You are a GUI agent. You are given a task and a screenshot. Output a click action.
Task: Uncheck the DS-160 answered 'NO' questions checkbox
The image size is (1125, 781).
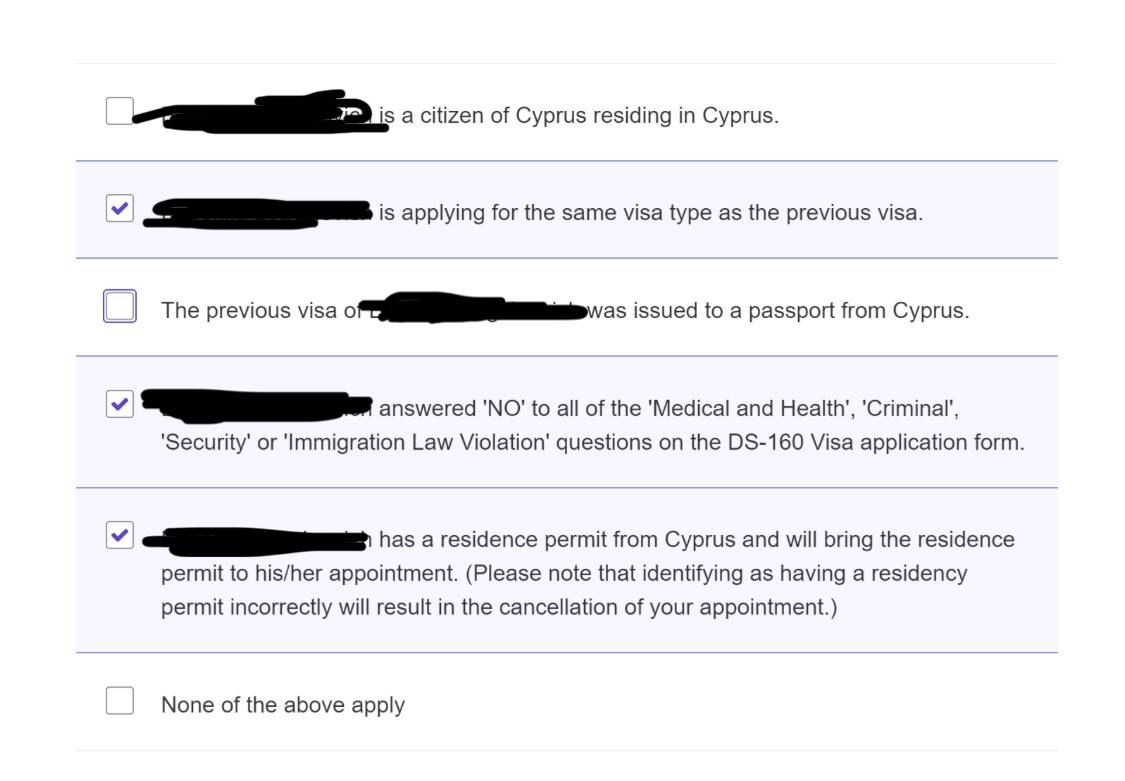coord(119,404)
